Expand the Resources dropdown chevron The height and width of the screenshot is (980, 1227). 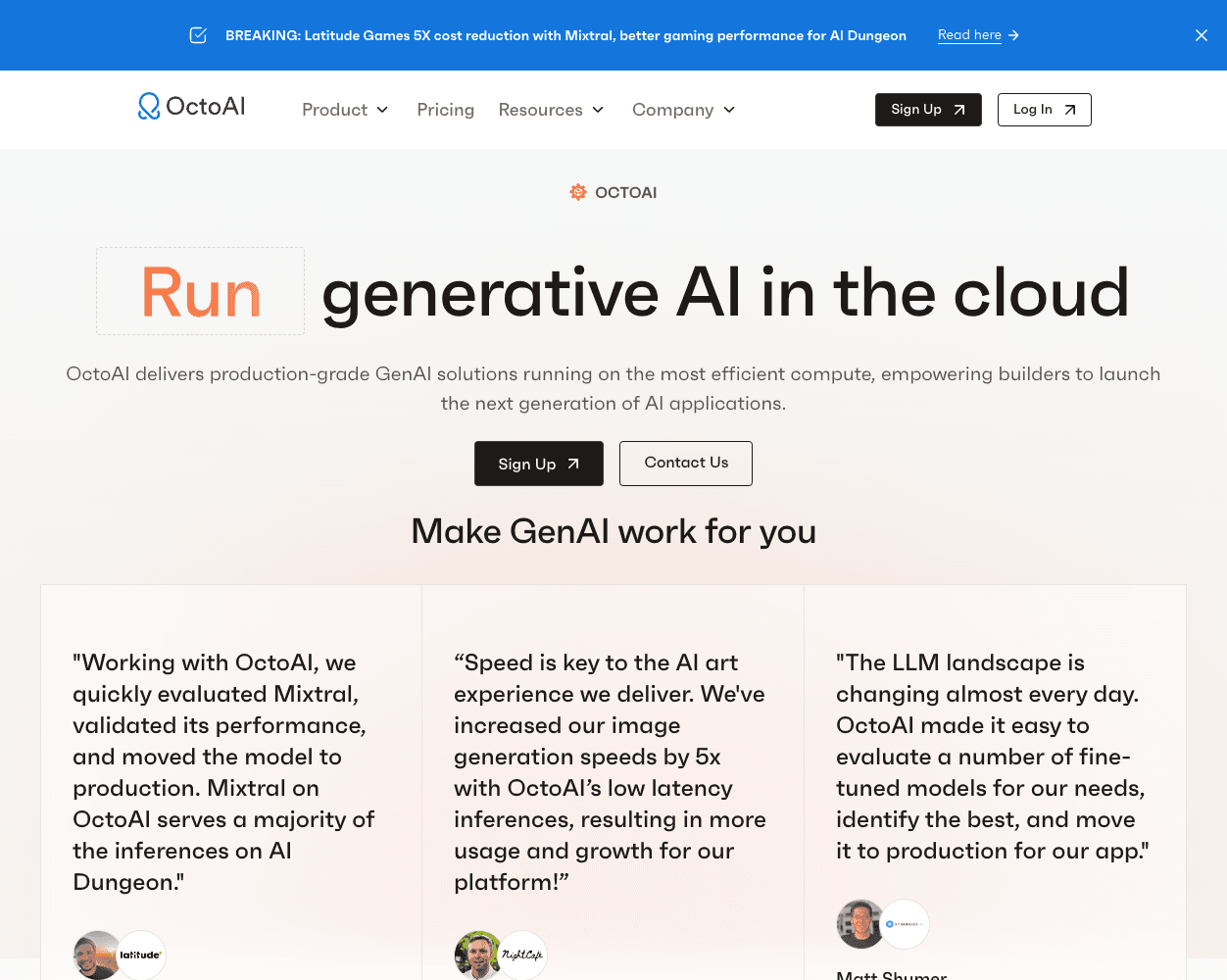coord(598,110)
